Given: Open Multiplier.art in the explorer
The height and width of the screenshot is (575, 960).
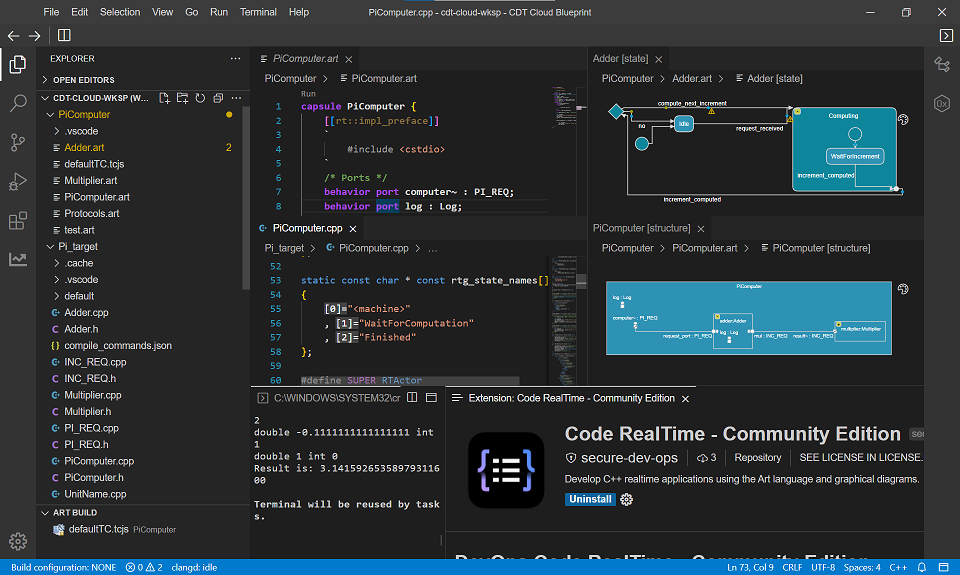Looking at the screenshot, I should 90,181.
